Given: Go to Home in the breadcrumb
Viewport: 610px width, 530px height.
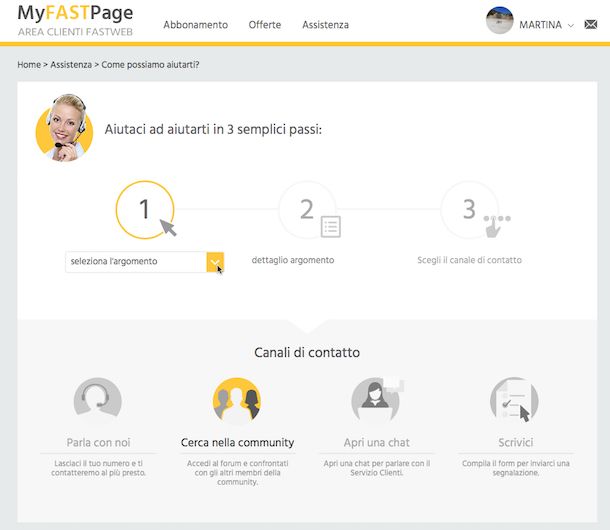Looking at the screenshot, I should 29,65.
